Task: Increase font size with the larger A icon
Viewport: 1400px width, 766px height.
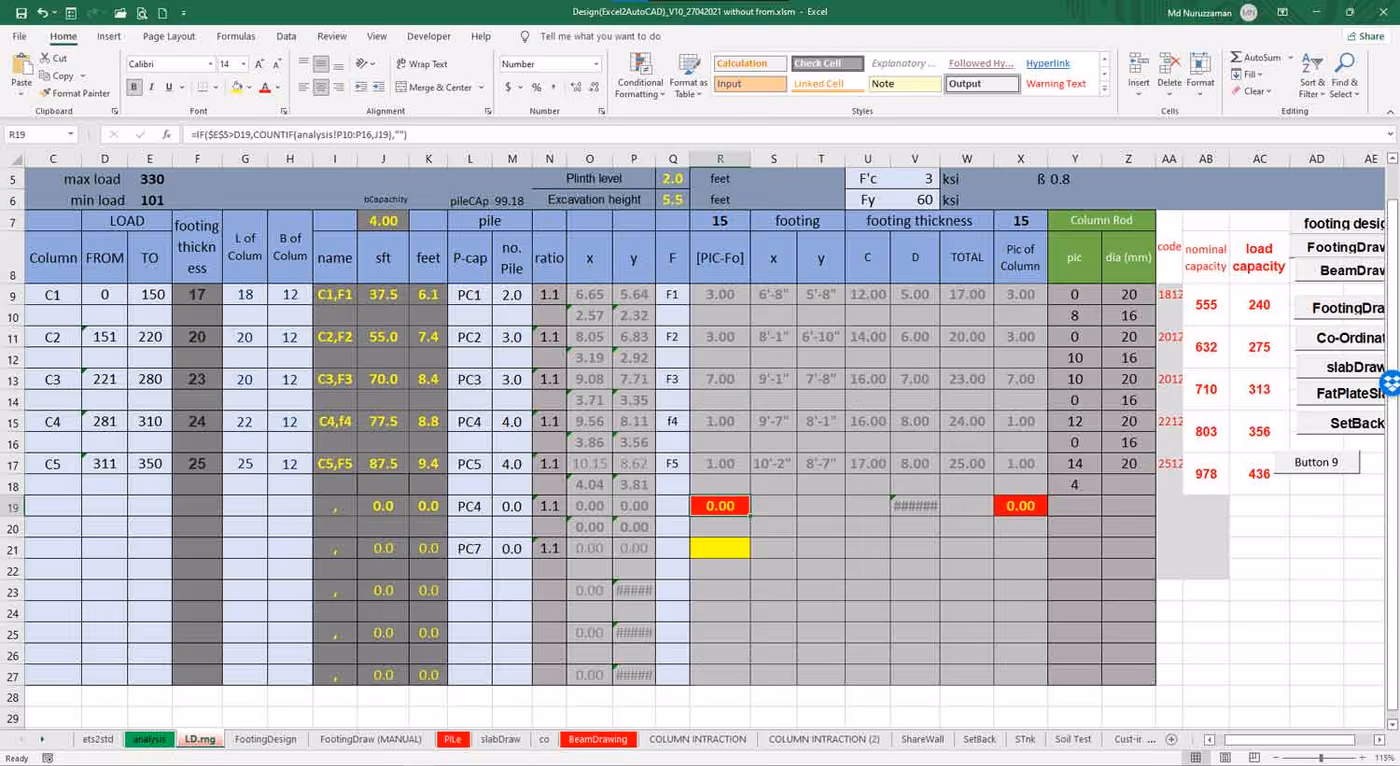Action: (x=260, y=64)
